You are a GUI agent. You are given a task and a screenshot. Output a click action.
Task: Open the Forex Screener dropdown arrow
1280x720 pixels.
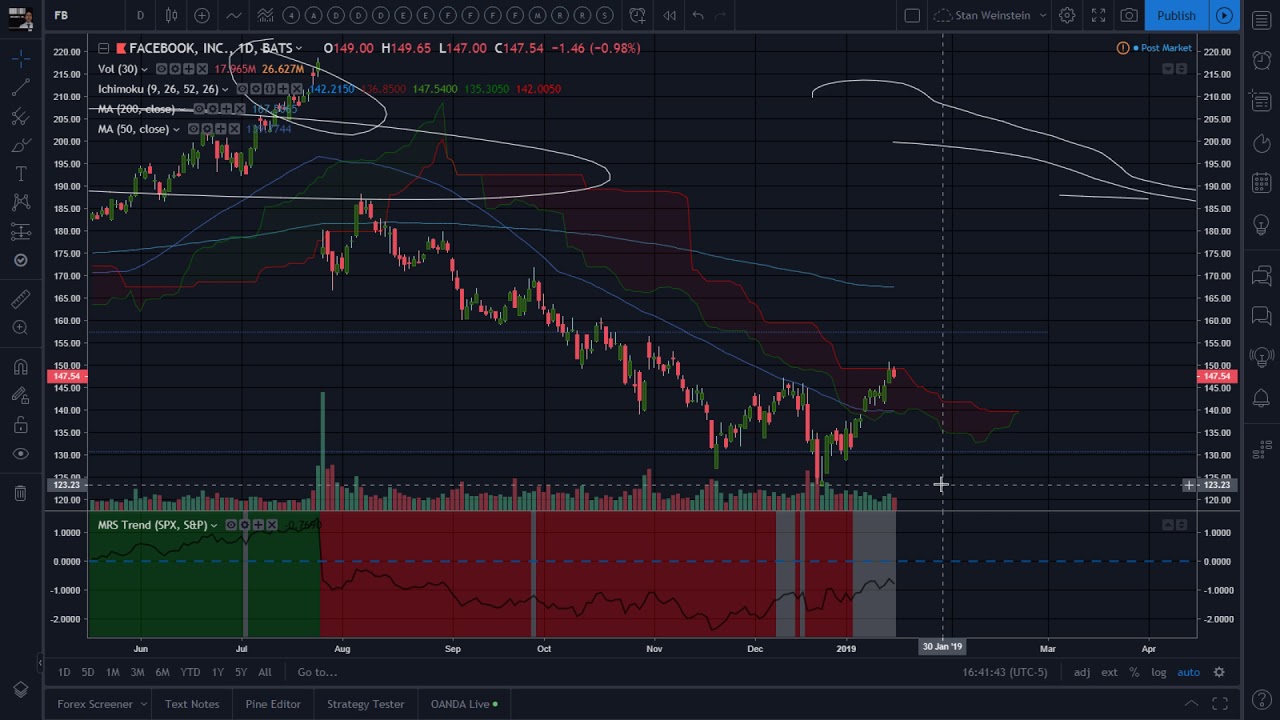tap(143, 704)
